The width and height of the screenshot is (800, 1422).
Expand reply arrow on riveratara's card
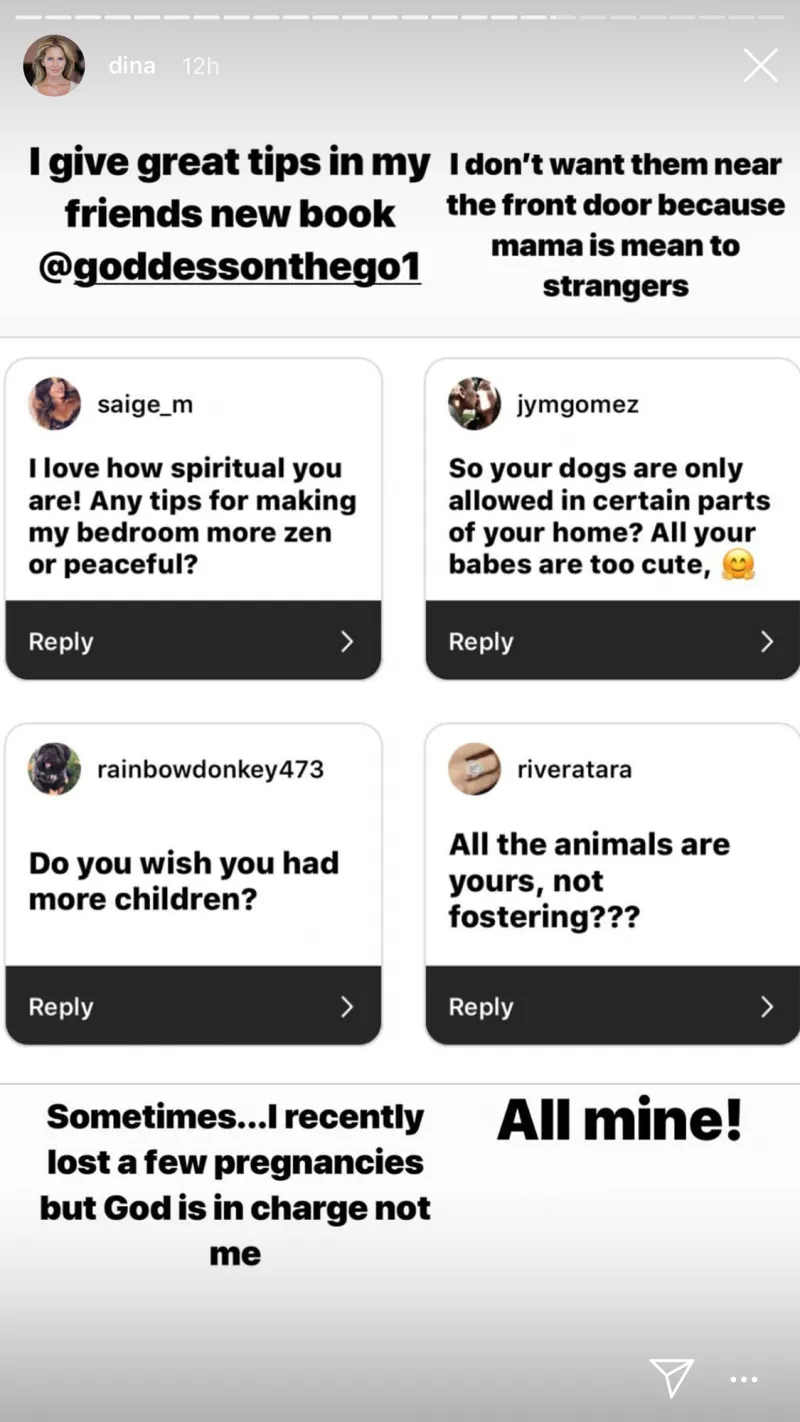767,1006
